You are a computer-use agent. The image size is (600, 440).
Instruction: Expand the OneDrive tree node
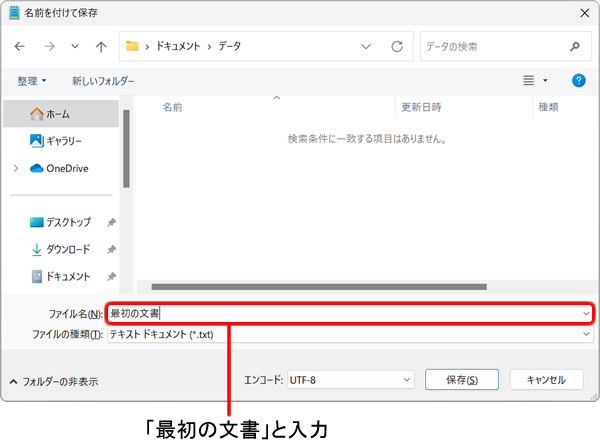[15, 168]
